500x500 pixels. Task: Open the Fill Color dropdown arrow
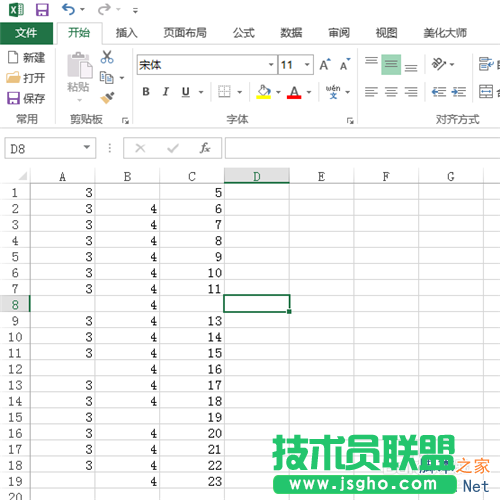(x=278, y=92)
